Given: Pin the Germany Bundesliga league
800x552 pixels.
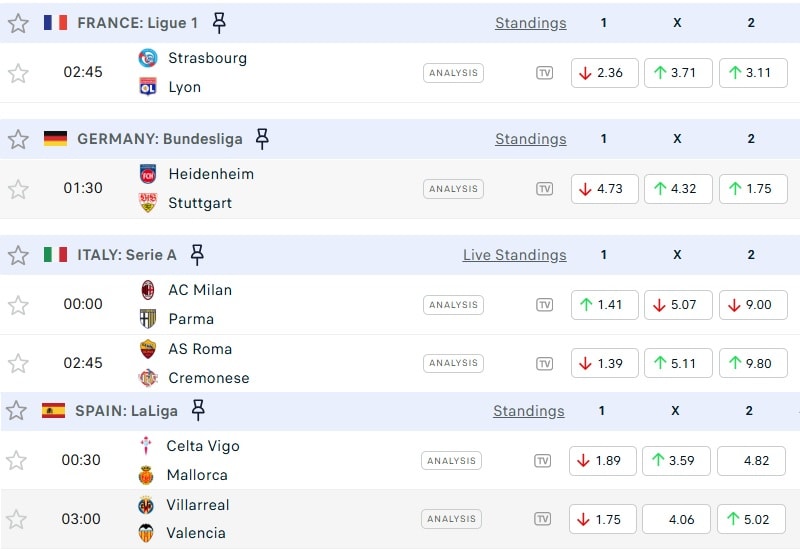Looking at the screenshot, I should click(x=262, y=139).
